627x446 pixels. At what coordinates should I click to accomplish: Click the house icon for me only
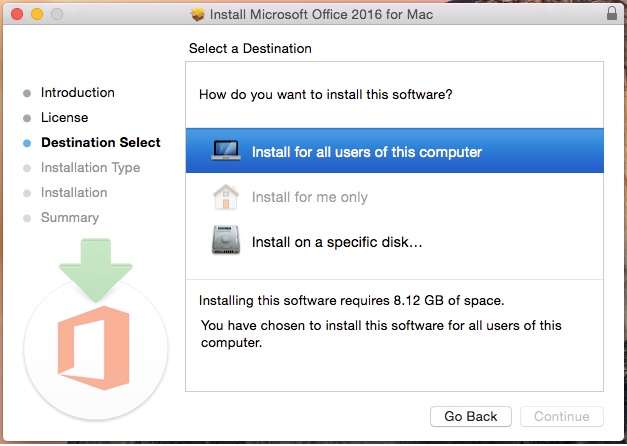tap(226, 197)
